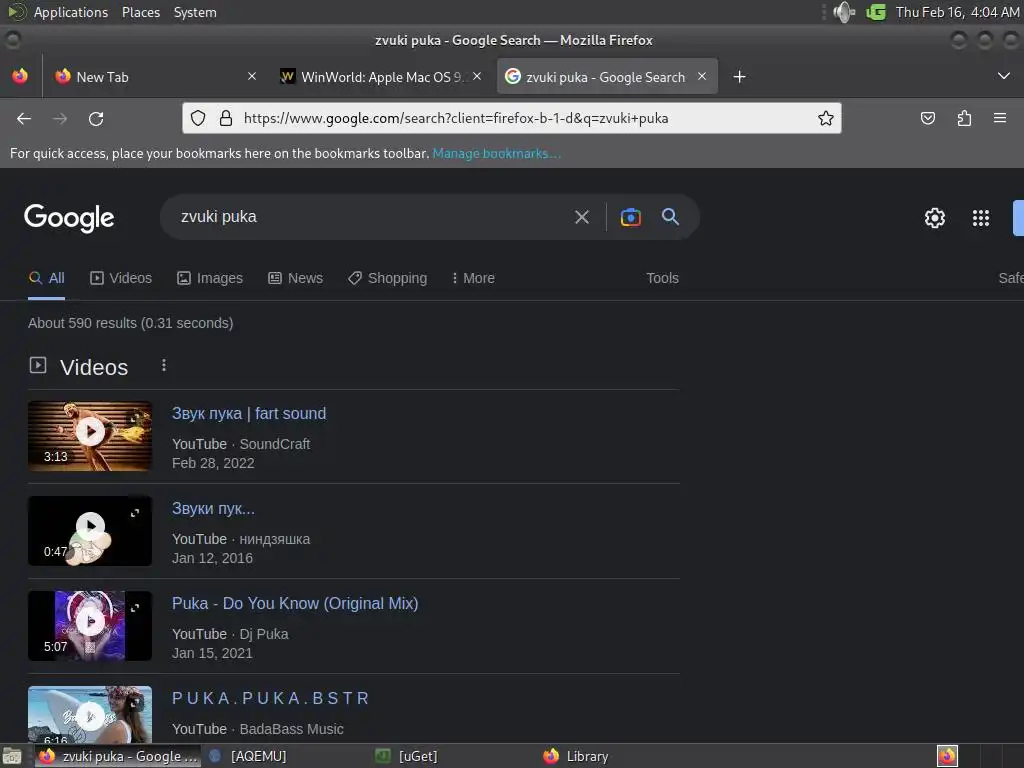Expand the More search filters

[473, 278]
